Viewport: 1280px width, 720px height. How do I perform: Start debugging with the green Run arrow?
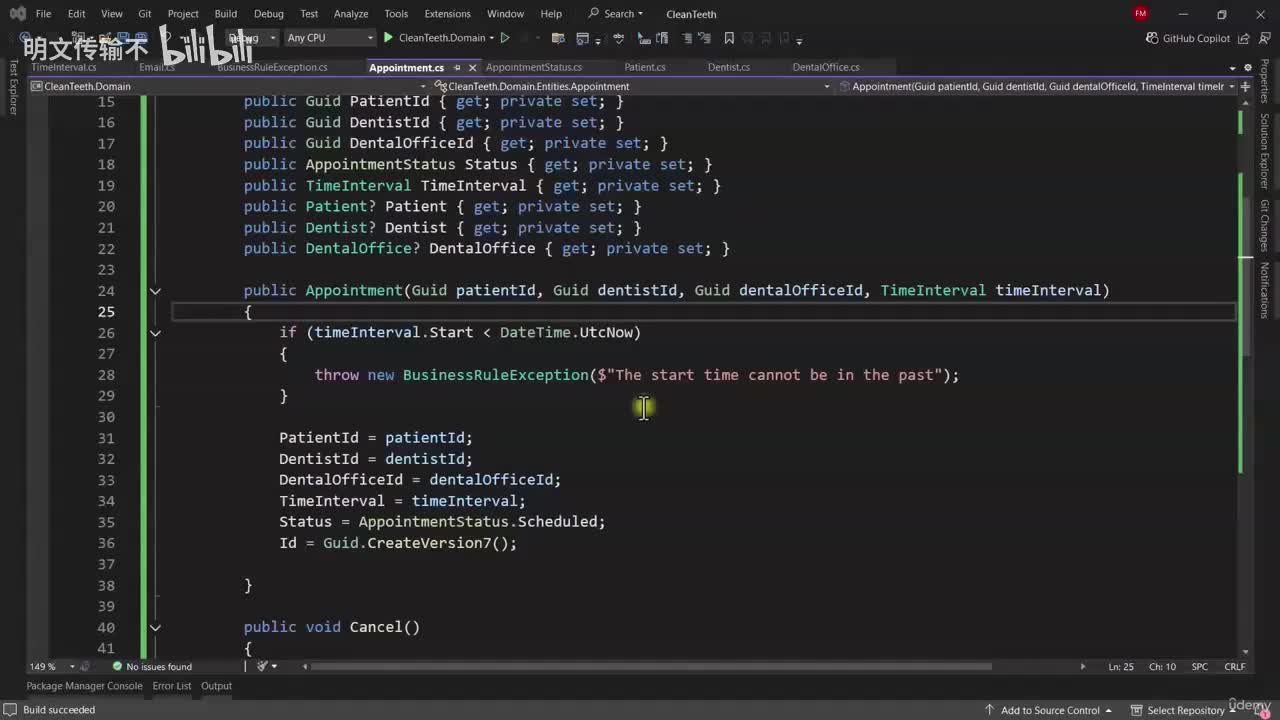point(388,38)
